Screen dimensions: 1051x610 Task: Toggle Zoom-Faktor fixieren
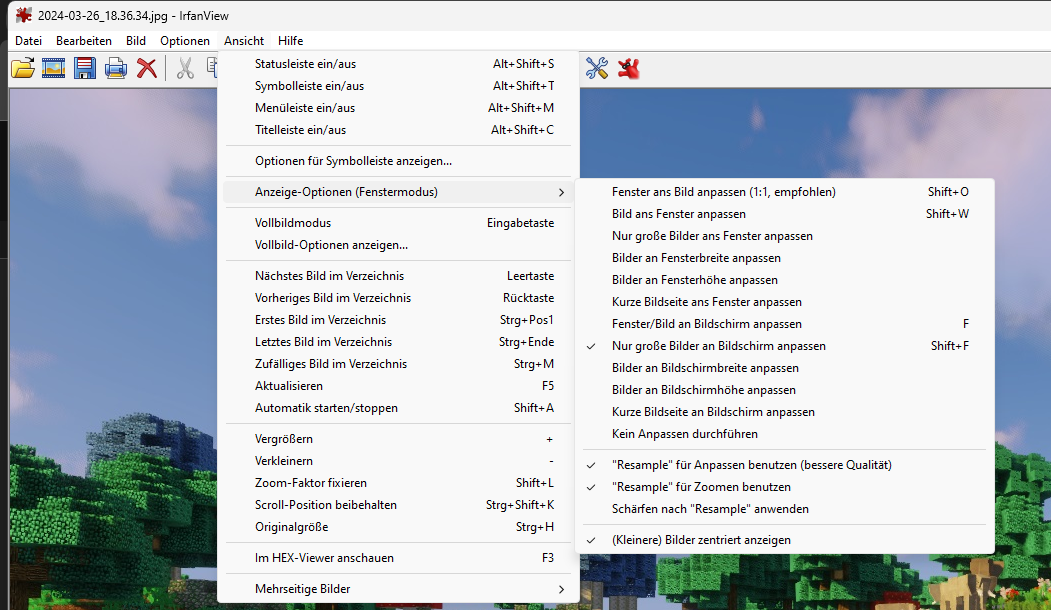(398, 483)
